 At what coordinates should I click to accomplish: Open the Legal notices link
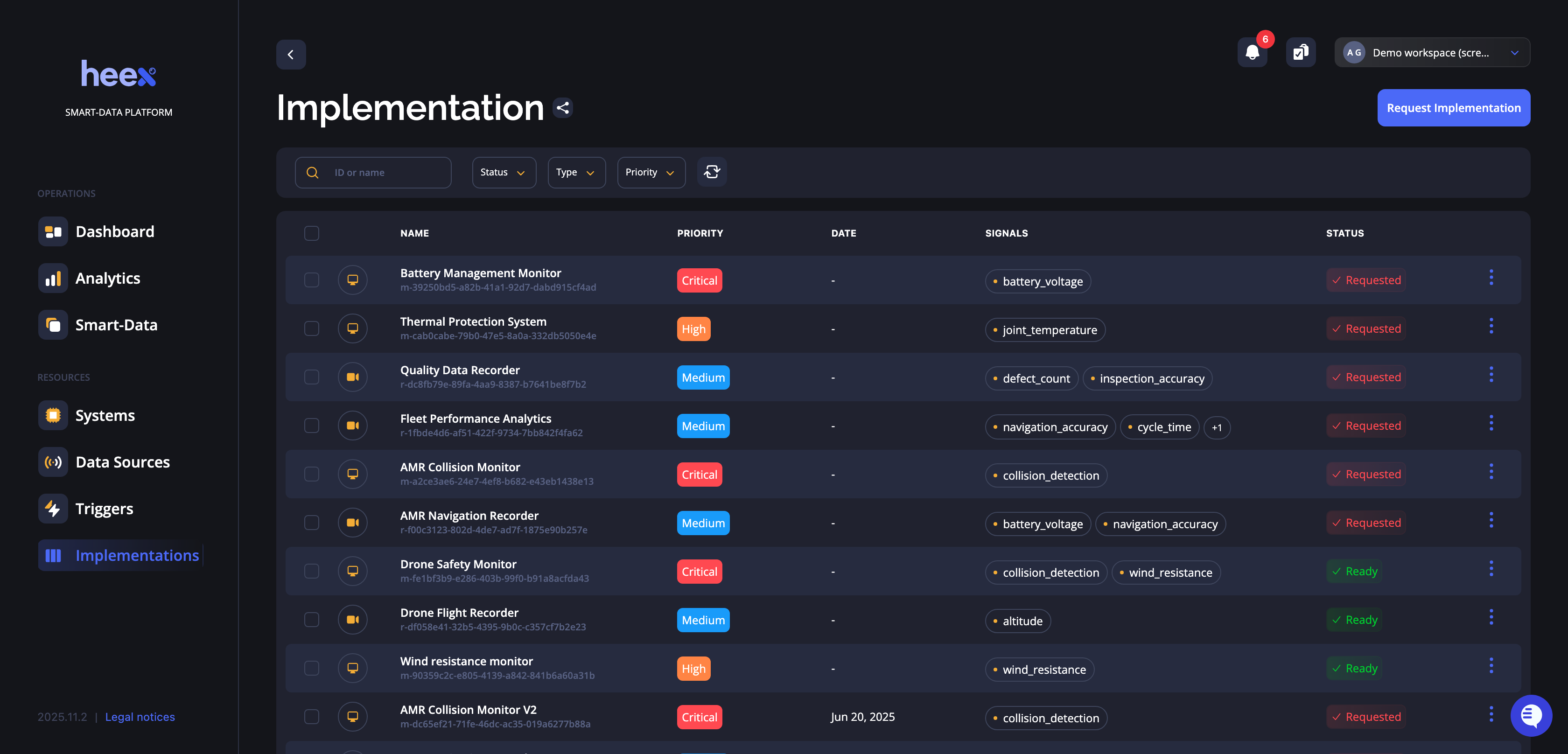(140, 716)
